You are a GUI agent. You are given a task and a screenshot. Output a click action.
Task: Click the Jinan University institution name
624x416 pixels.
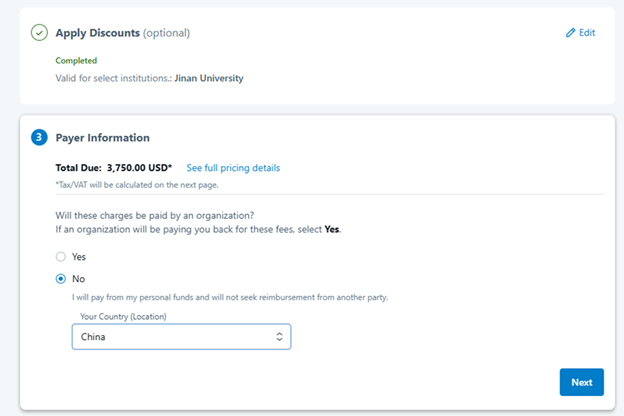pyautogui.click(x=209, y=78)
